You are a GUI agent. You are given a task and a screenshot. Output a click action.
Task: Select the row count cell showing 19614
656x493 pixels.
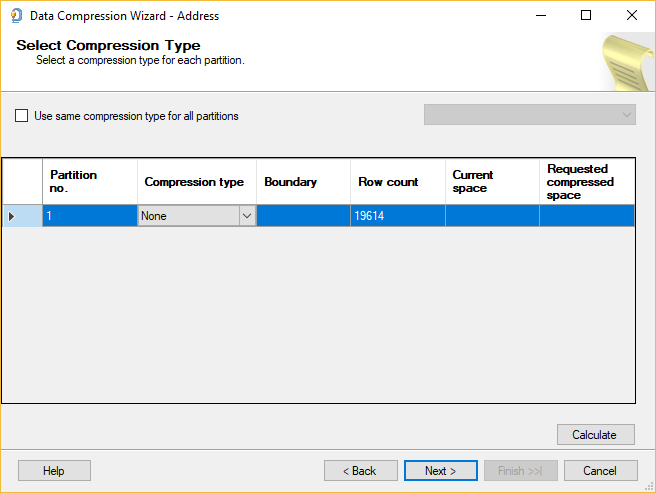397,216
